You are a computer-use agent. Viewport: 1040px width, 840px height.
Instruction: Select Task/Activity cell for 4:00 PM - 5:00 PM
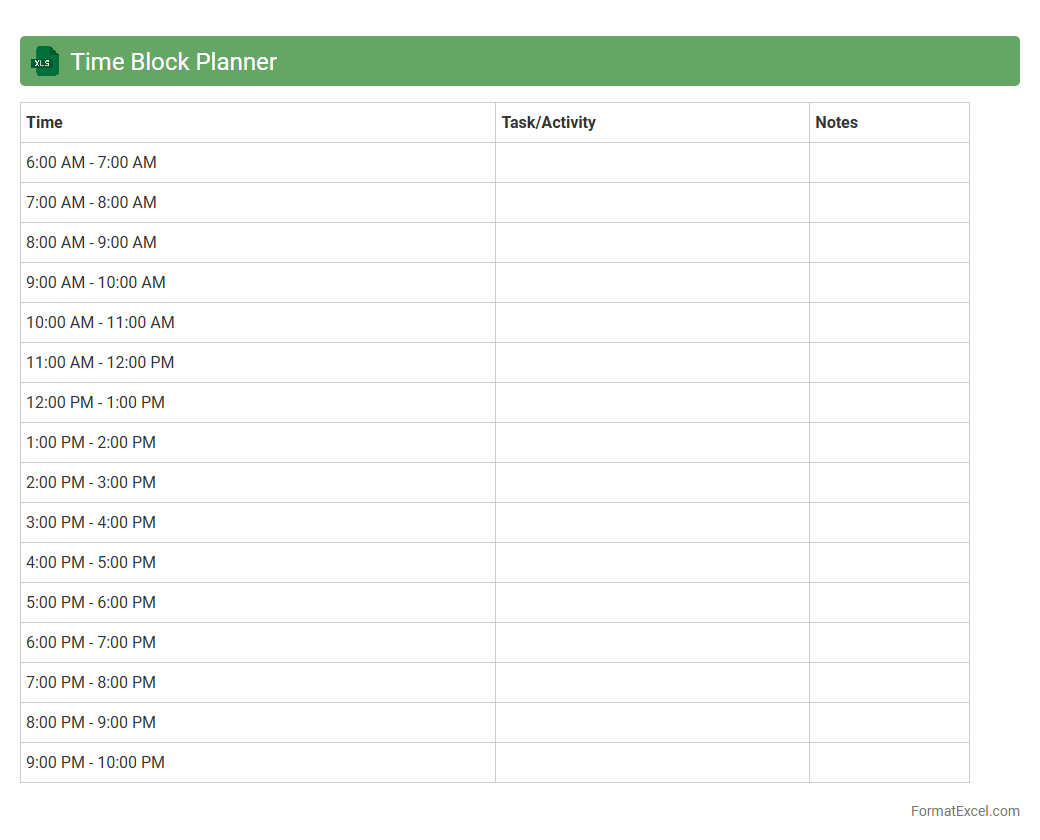pyautogui.click(x=652, y=562)
